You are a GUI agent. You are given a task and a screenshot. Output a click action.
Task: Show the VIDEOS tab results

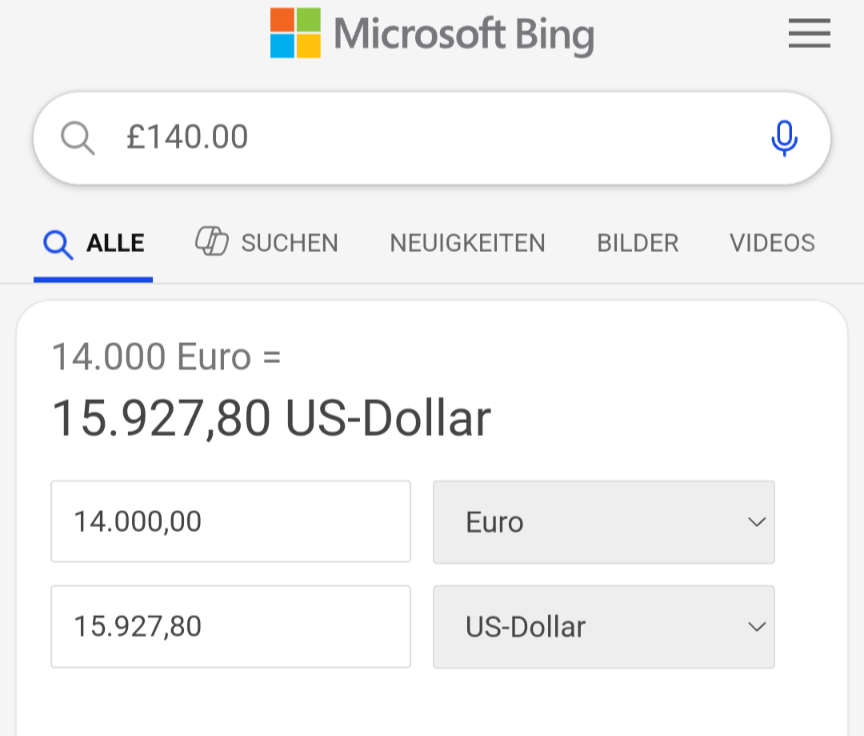(772, 243)
